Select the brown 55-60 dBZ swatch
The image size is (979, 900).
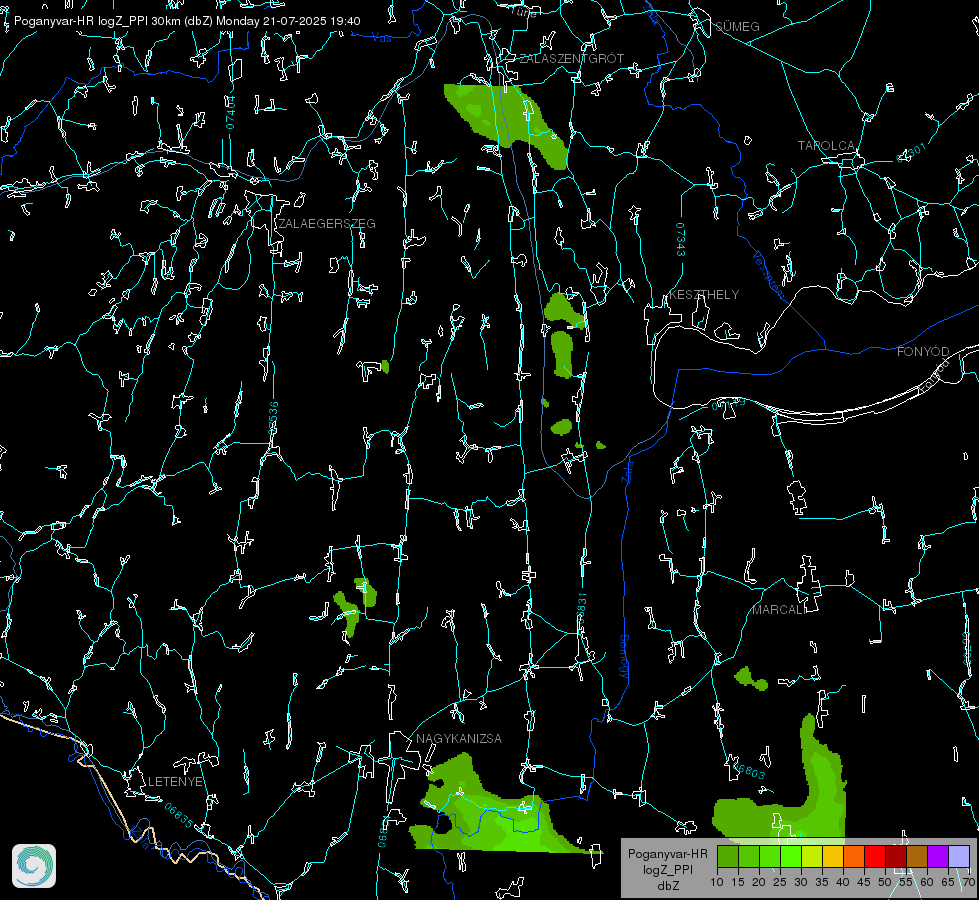[917, 856]
